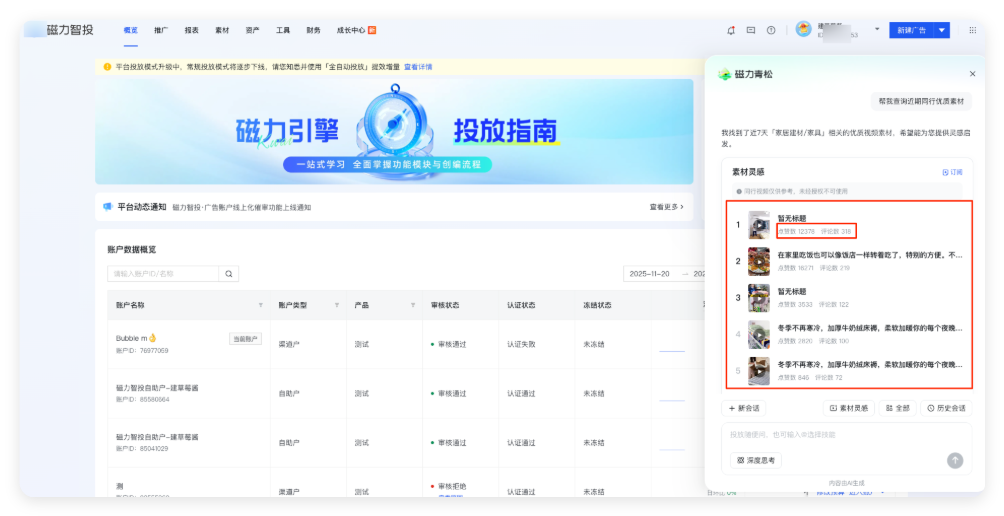This screenshot has width=1004, height=516.
Task: Click the 全部 skills button
Action: click(x=897, y=408)
